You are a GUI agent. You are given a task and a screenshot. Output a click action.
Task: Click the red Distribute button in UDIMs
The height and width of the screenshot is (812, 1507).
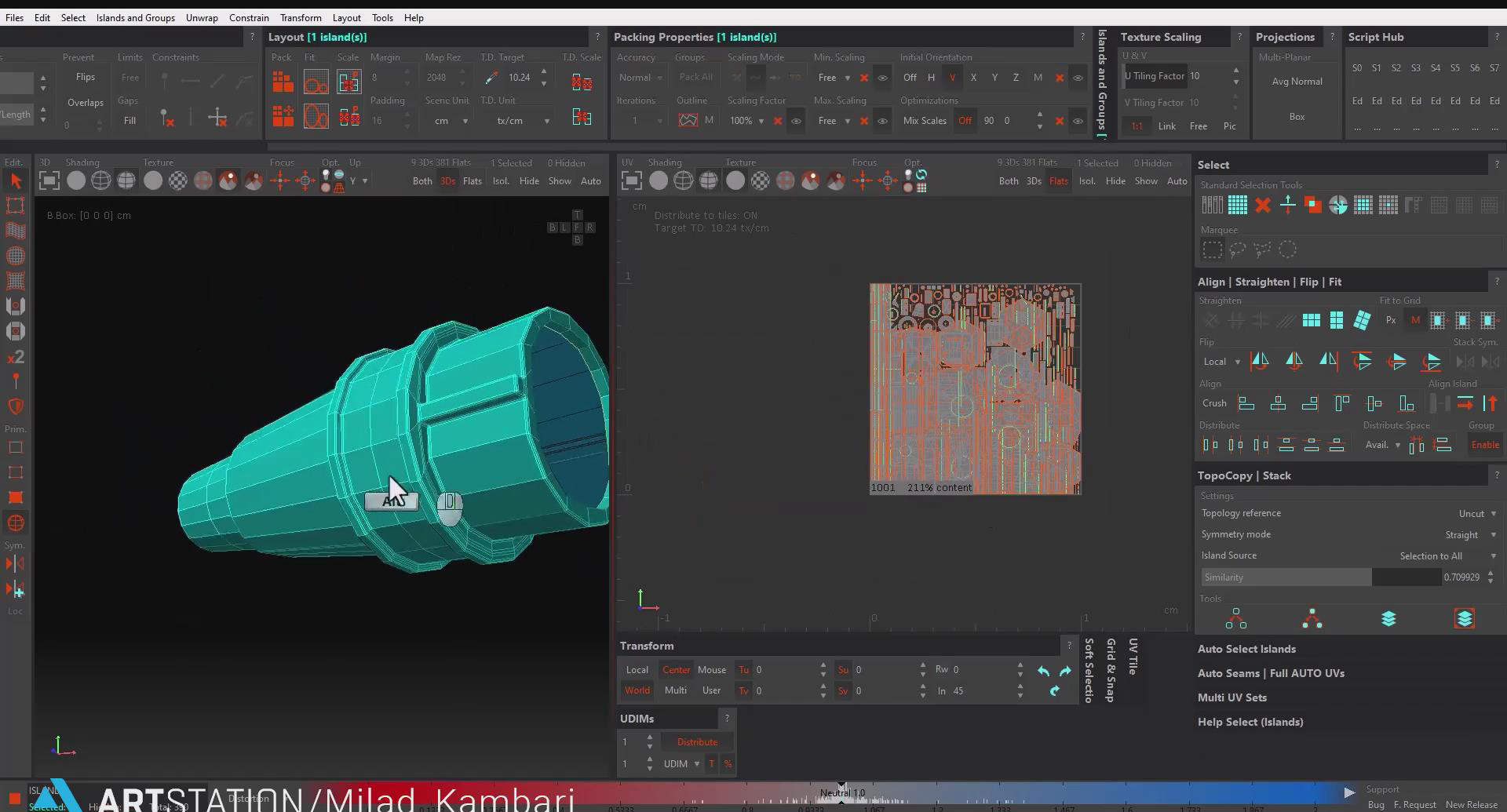[x=697, y=742]
